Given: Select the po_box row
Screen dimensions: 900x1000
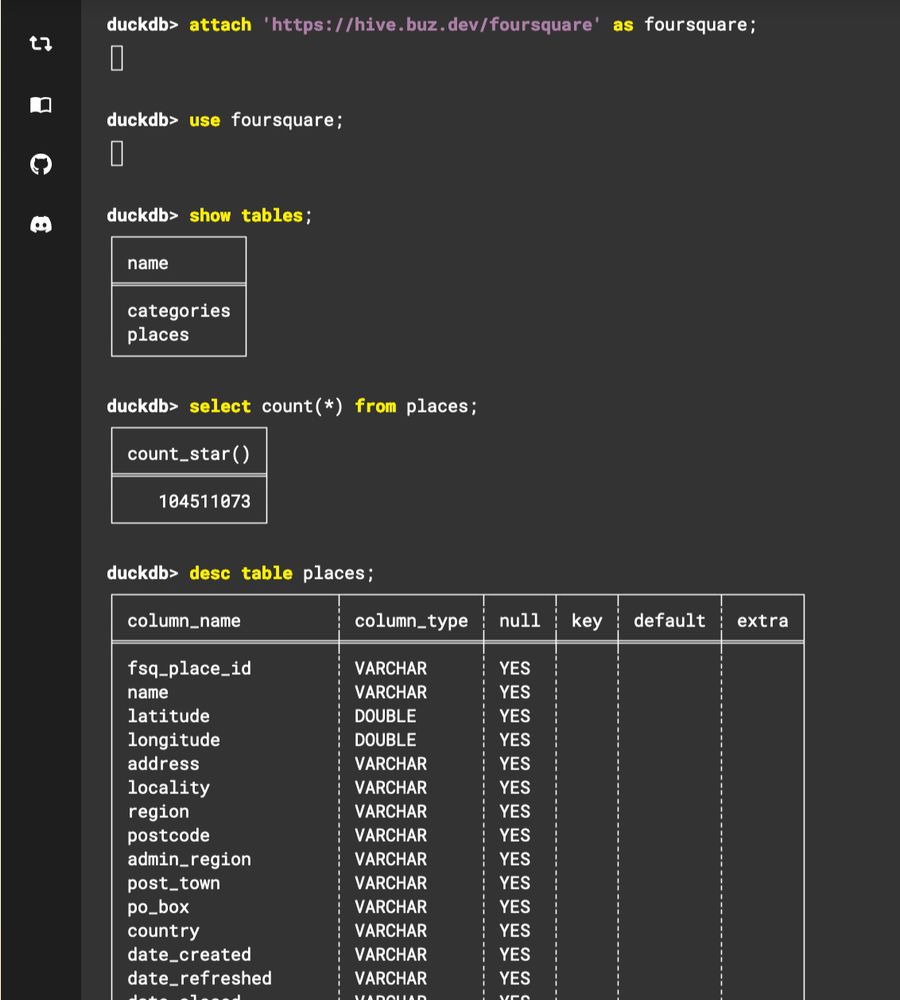Looking at the screenshot, I should tap(457, 907).
